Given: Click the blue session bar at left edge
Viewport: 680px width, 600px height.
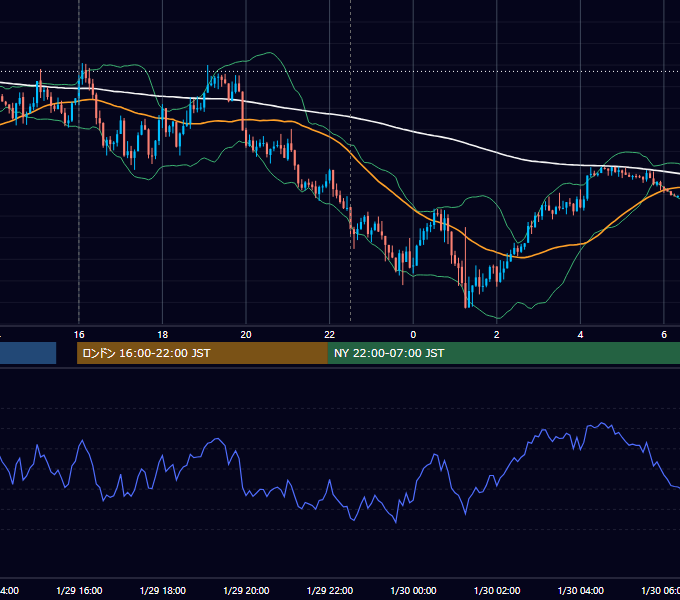Looking at the screenshot, I should (28, 353).
